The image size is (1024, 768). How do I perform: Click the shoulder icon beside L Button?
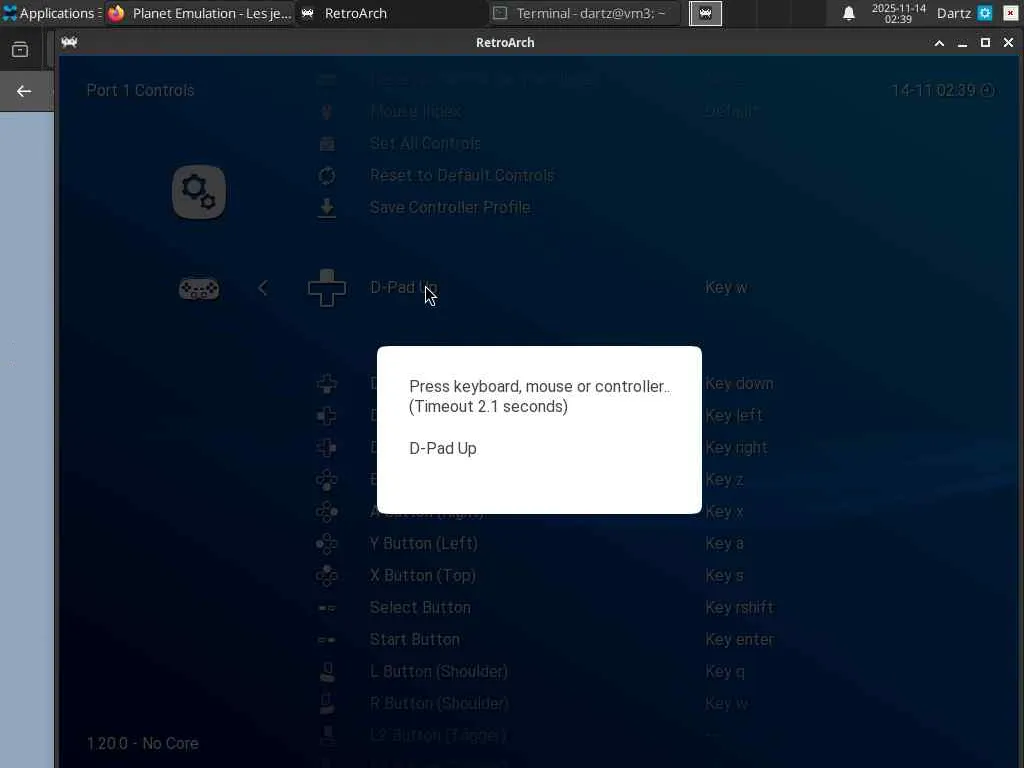327,672
